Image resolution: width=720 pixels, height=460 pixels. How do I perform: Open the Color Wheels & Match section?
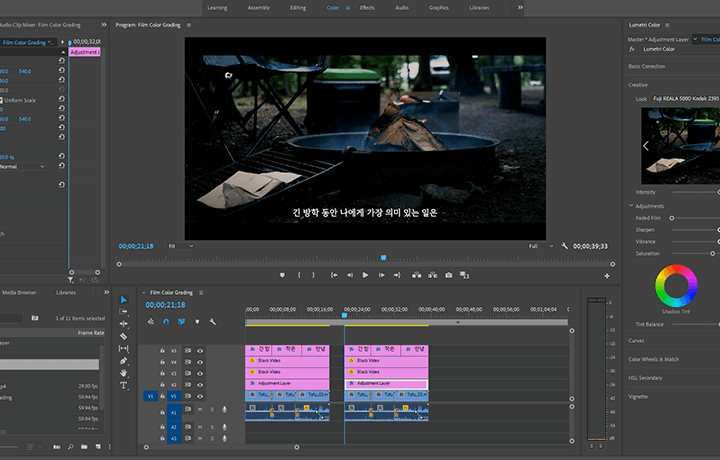tap(653, 359)
